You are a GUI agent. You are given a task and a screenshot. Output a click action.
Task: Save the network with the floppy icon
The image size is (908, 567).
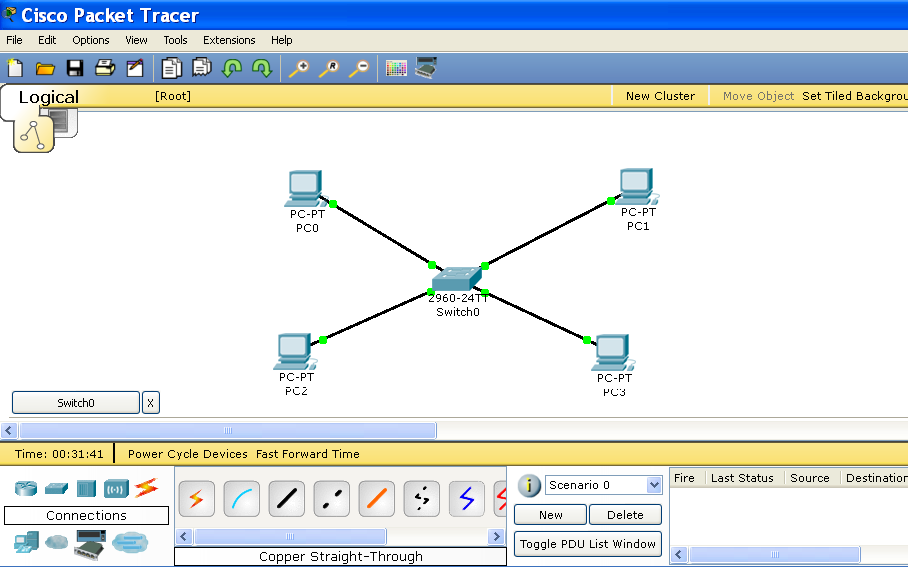[x=75, y=68]
